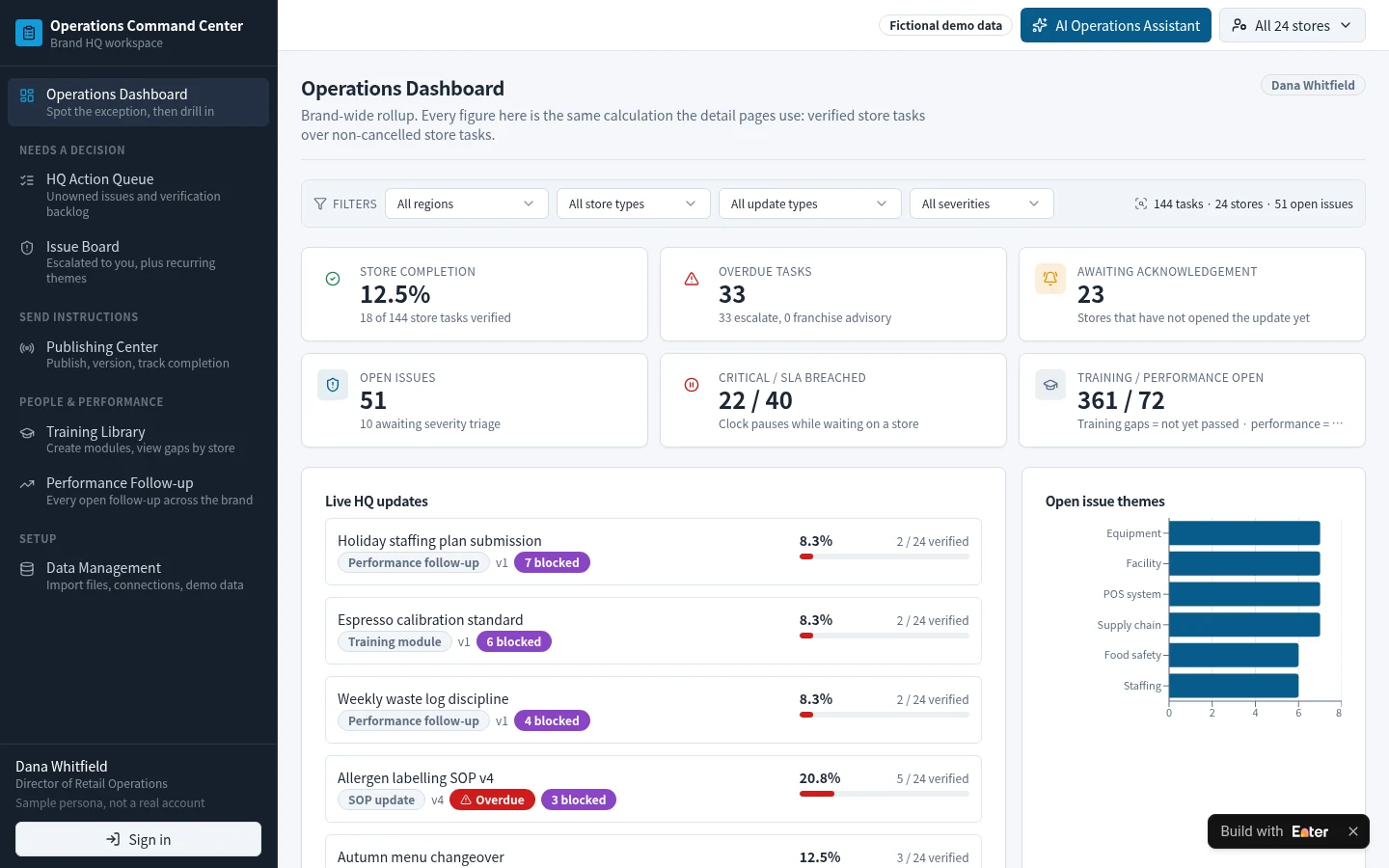Open the All store types dropdown
Screen dimensions: 1389x868
(x=634, y=203)
